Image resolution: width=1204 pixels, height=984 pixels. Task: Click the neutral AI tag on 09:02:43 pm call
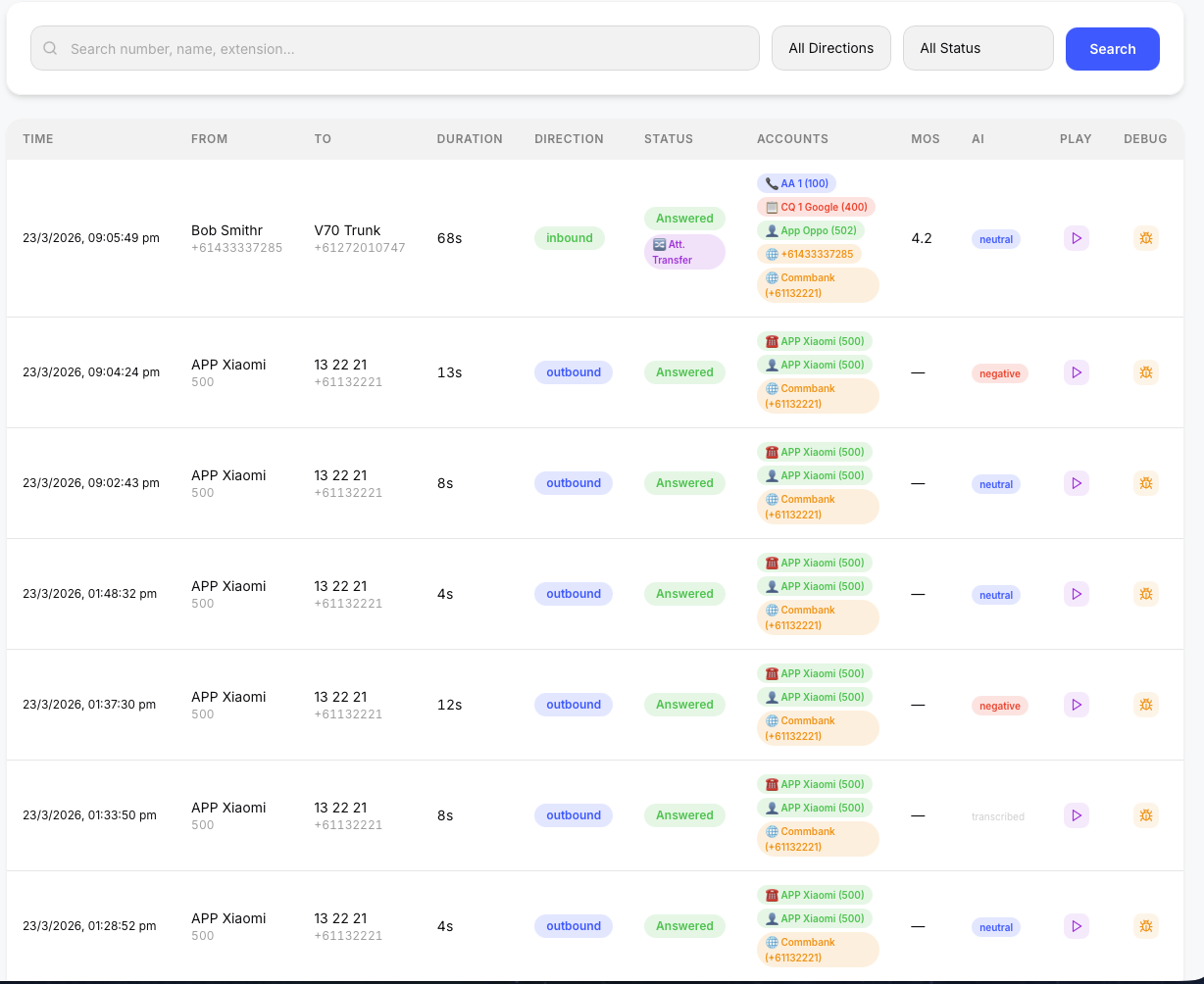995,483
